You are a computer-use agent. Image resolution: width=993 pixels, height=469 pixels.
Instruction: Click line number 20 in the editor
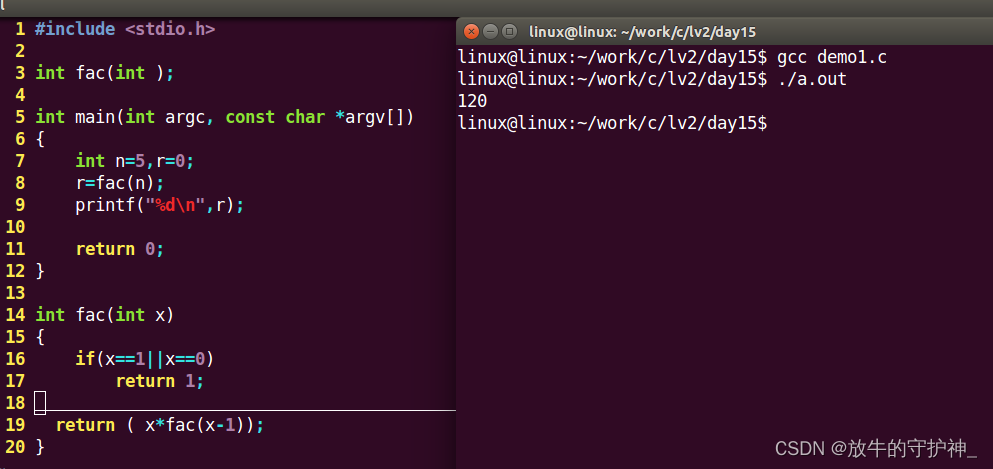tap(15, 447)
